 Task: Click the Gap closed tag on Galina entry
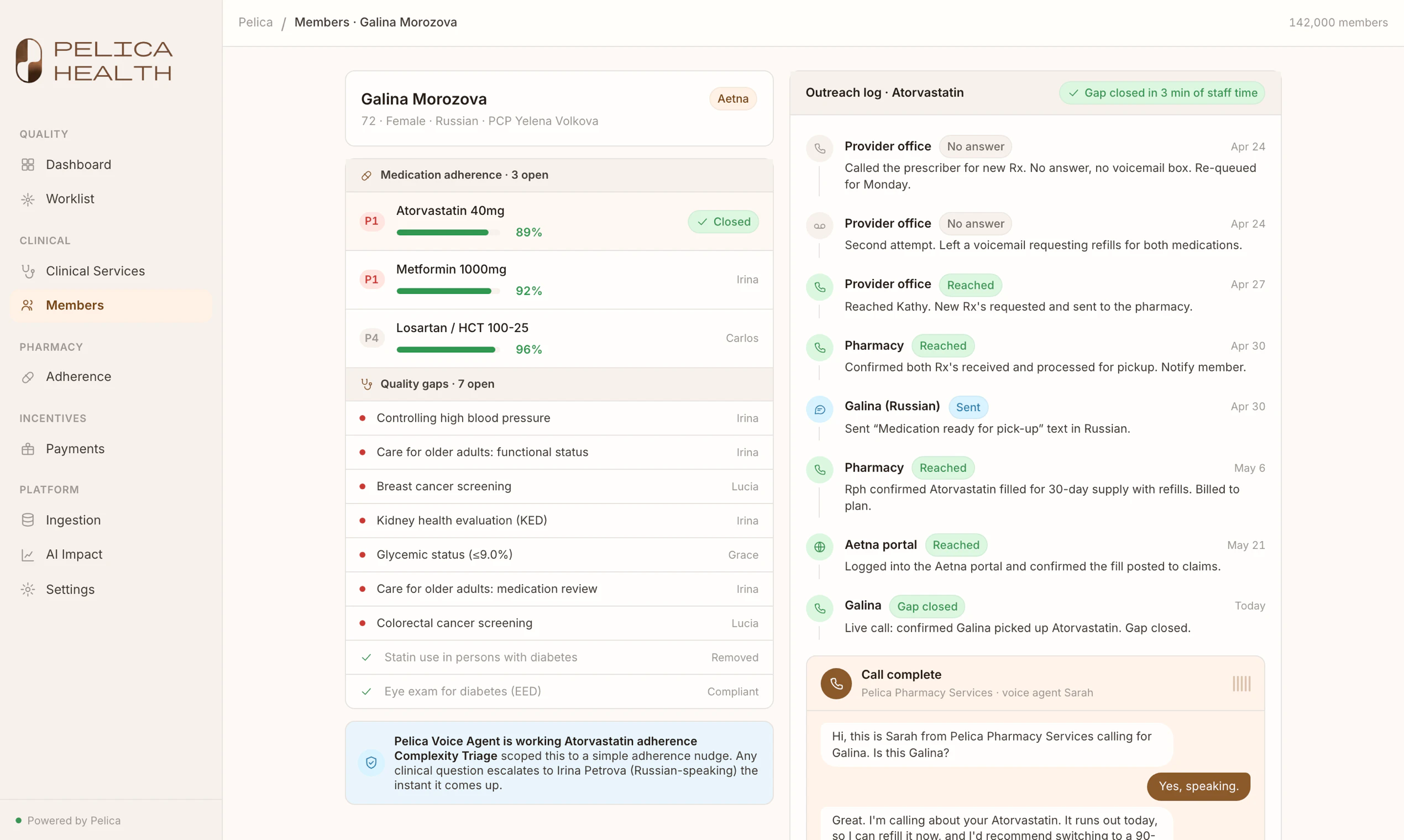[927, 607]
